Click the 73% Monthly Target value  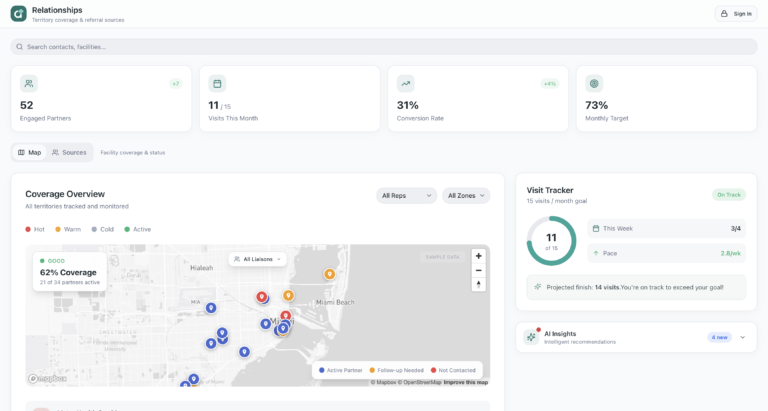597,105
